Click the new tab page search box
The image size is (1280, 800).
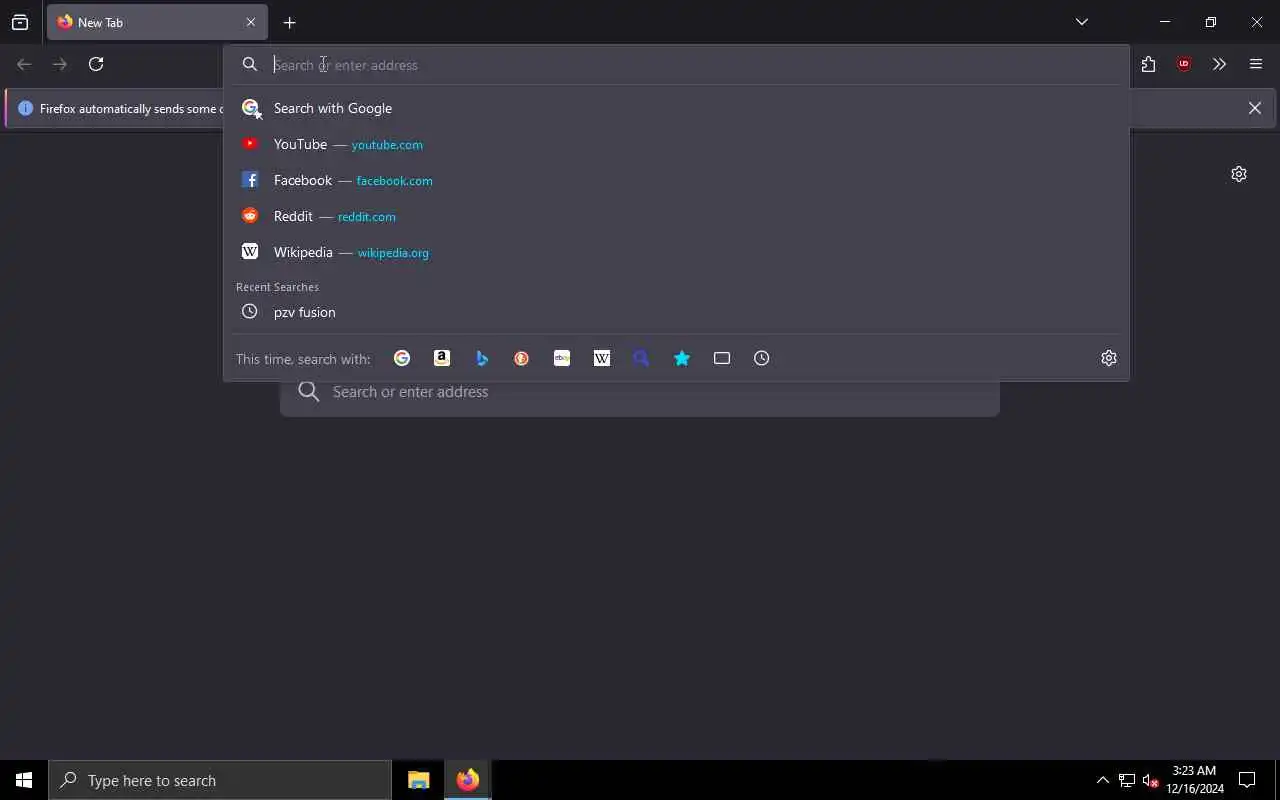pos(640,392)
